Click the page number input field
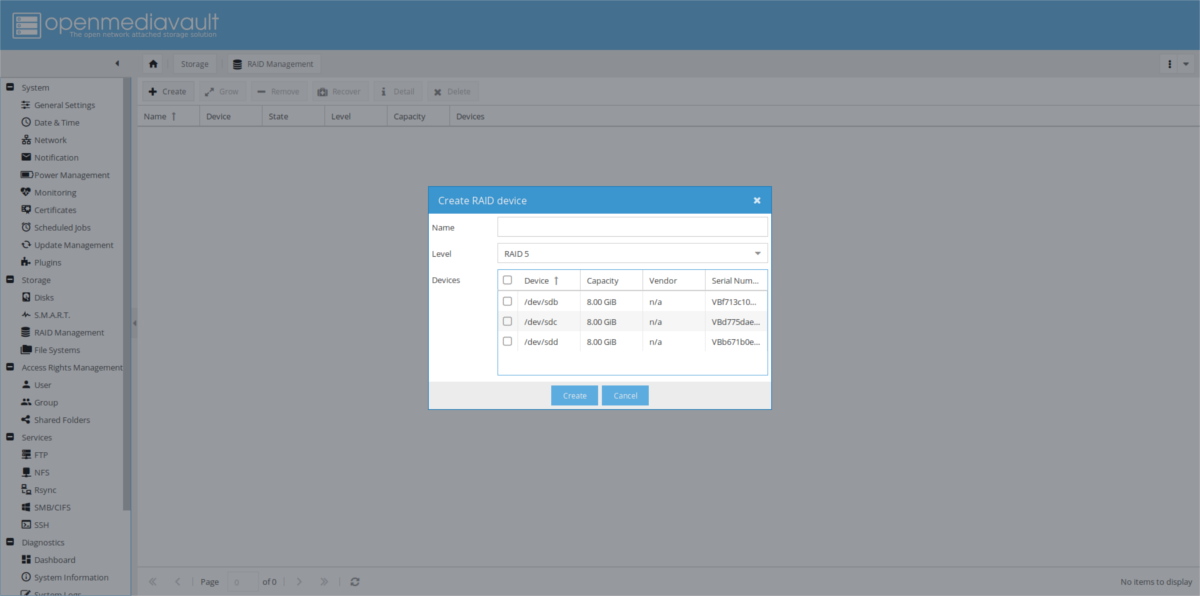 pyautogui.click(x=241, y=581)
